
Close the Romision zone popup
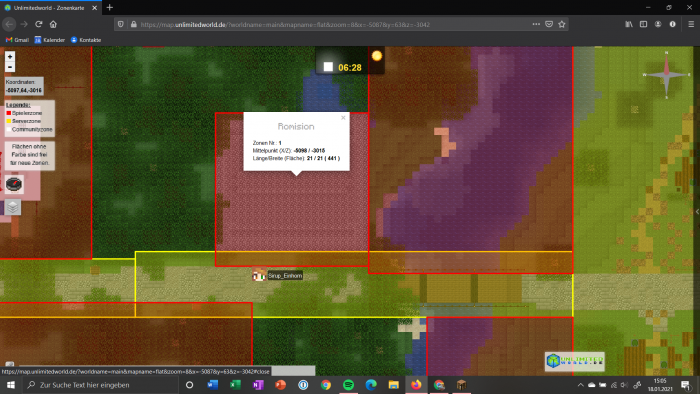click(343, 118)
